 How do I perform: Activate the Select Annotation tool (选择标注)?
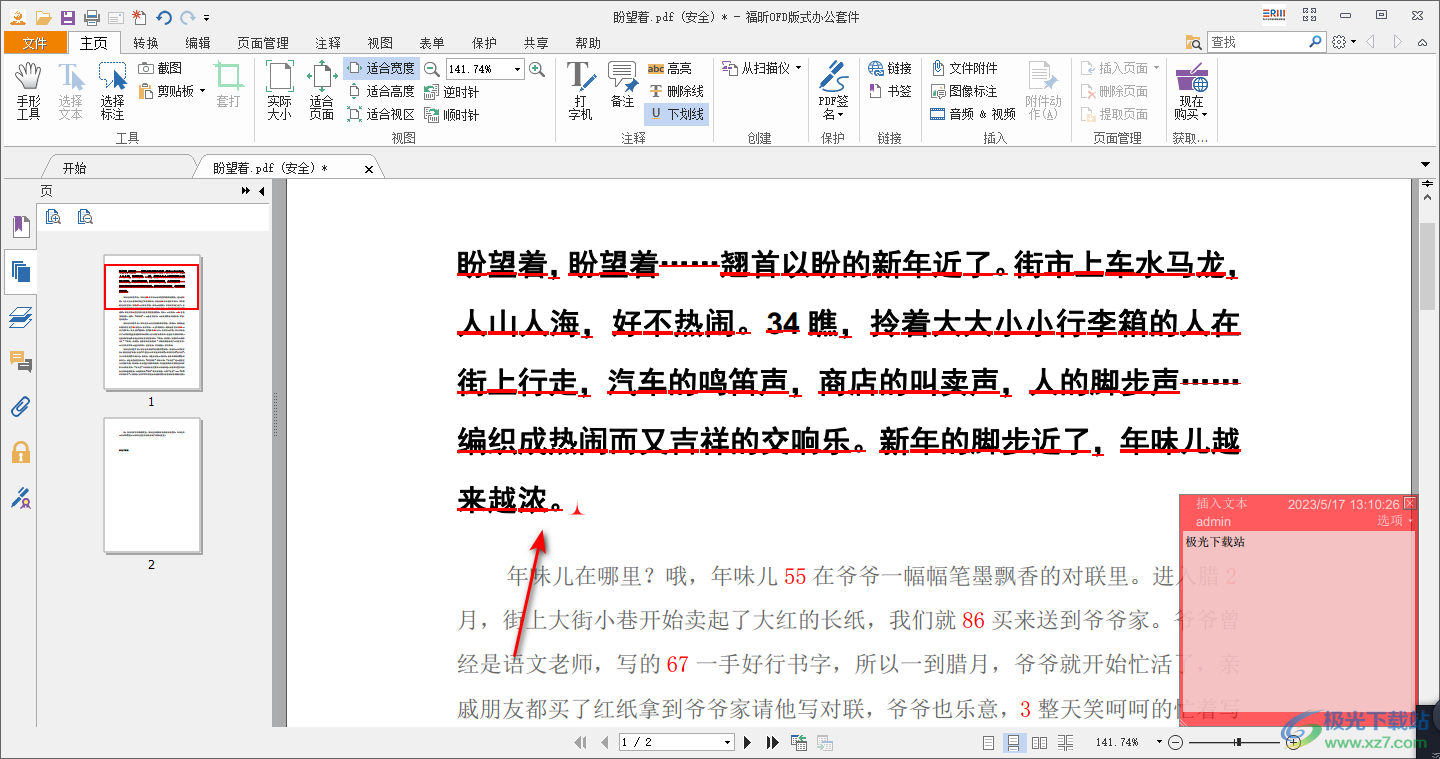tap(112, 91)
